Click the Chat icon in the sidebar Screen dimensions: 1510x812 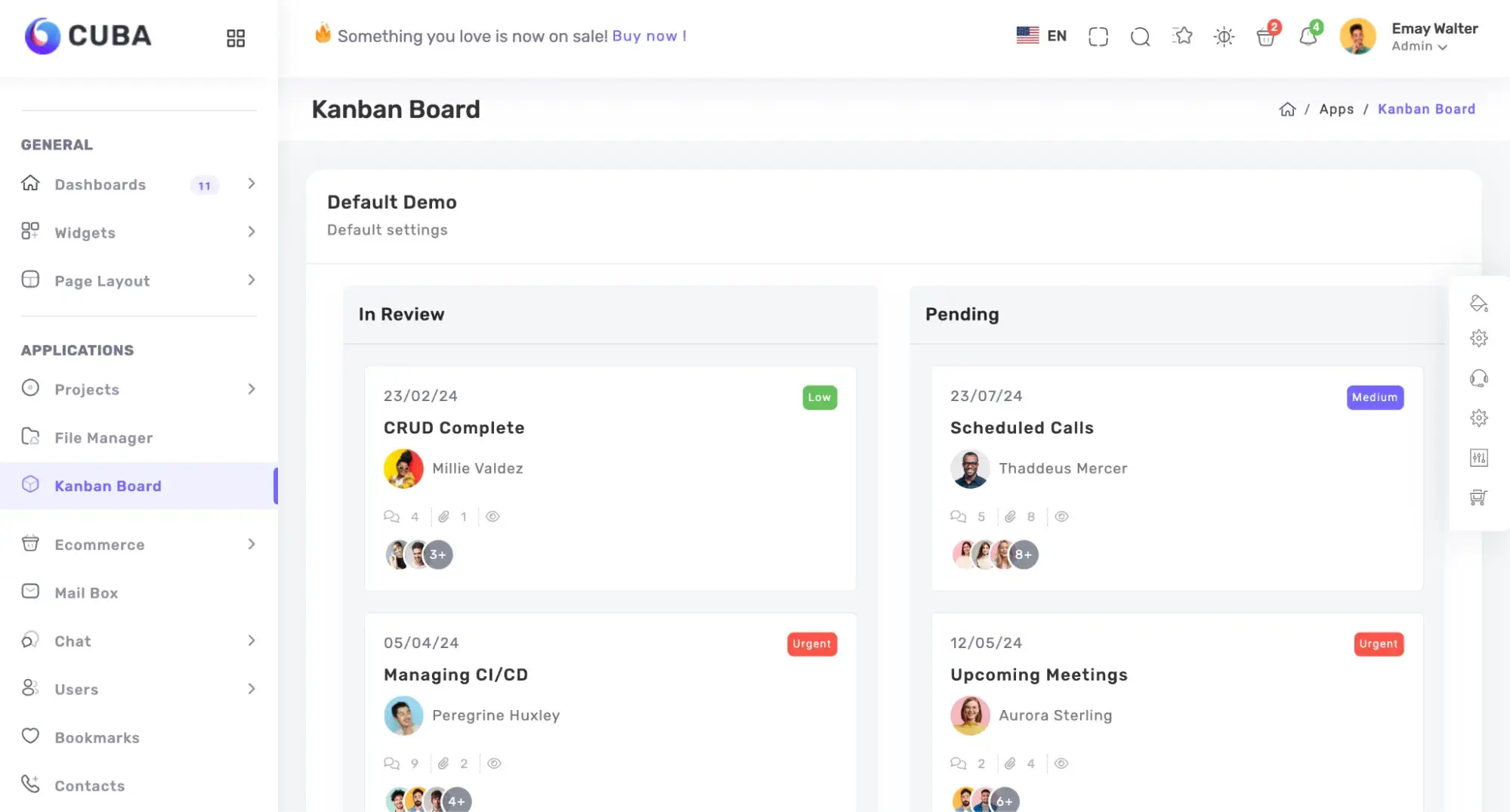pyautogui.click(x=30, y=640)
